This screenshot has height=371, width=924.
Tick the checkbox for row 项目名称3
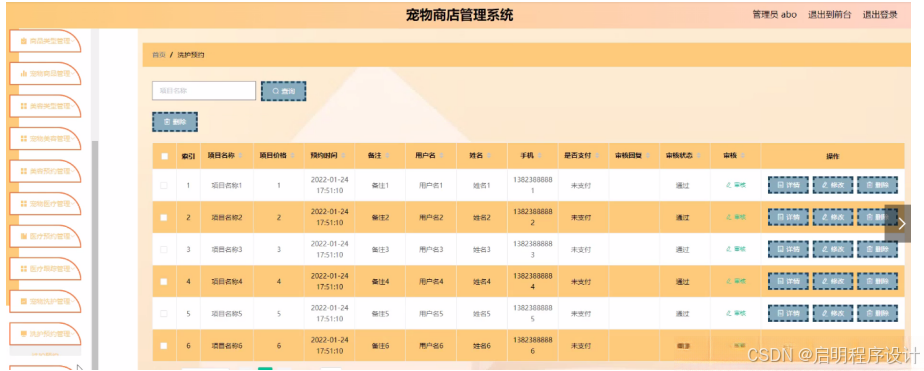[164, 249]
